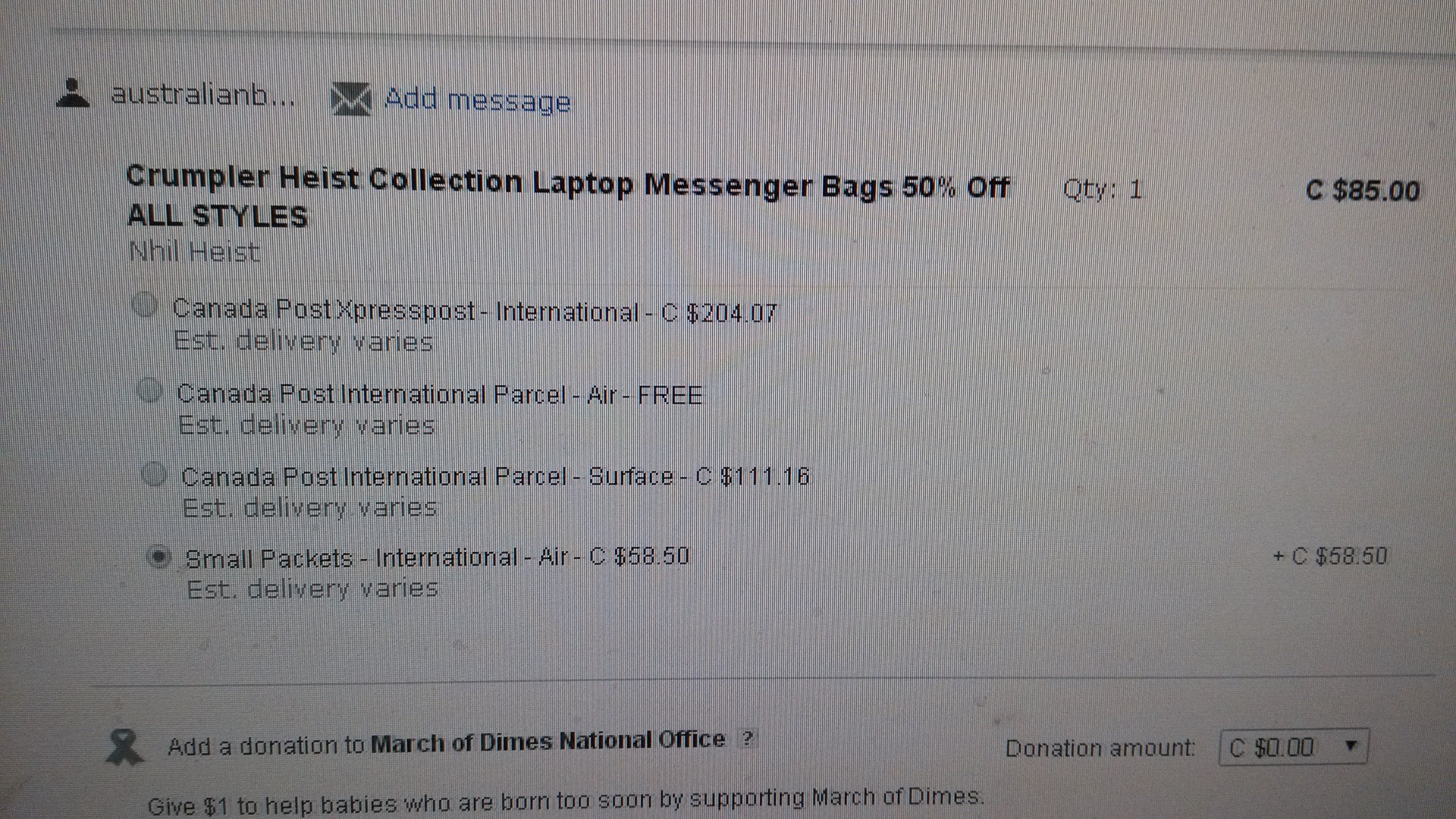Click the Parcel Surface C $111.16 label
This screenshot has height=819, width=1456.
(x=494, y=476)
